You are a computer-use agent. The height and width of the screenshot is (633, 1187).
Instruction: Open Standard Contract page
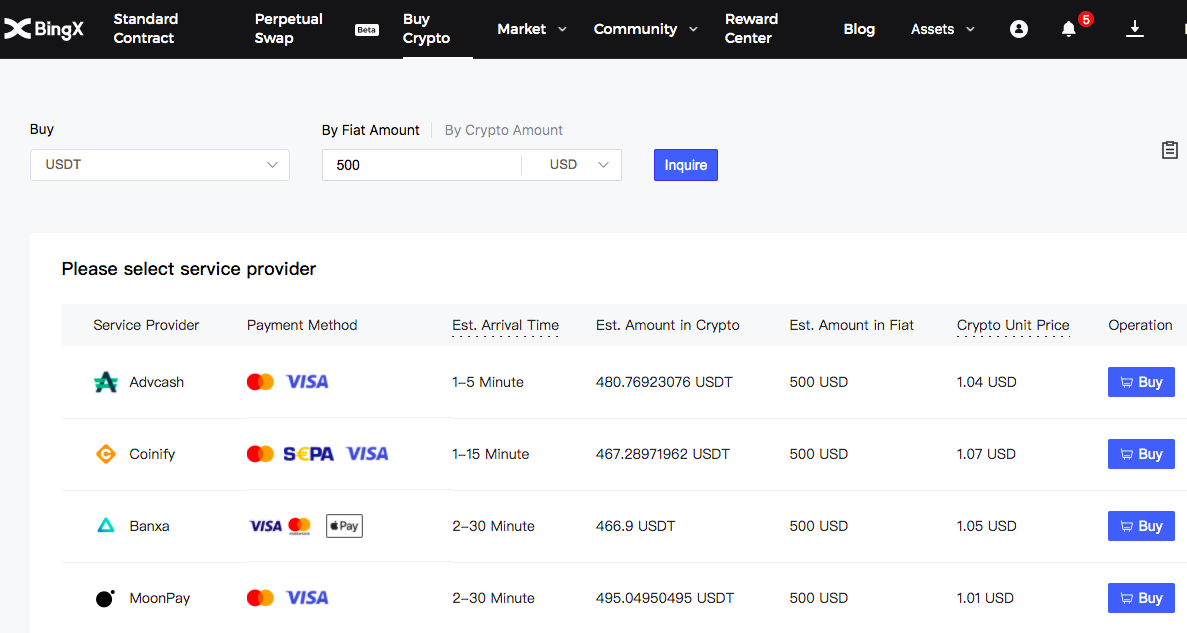coord(145,29)
